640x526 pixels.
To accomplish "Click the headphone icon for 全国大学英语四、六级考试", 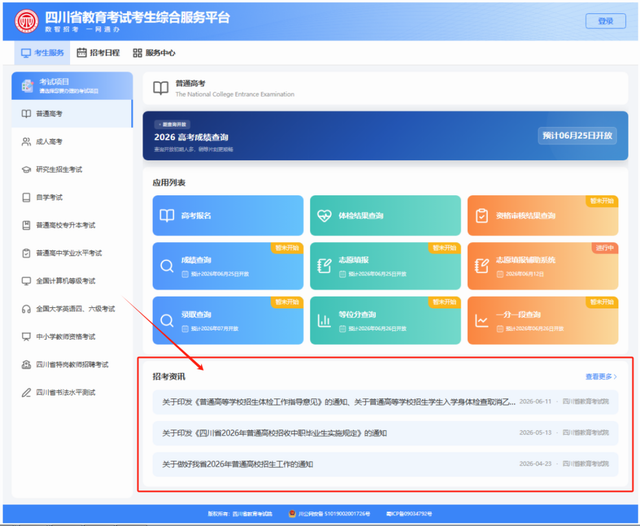I will pos(26,309).
